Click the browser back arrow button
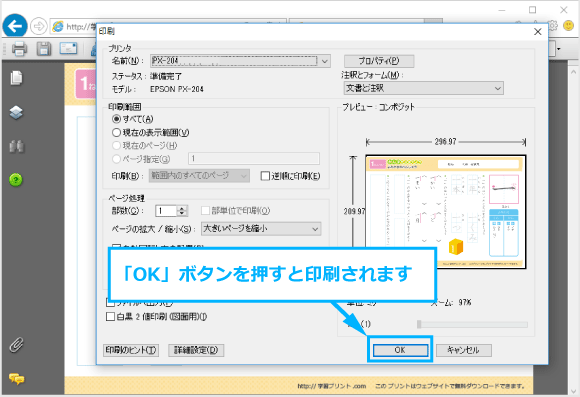The width and height of the screenshot is (580, 397). [x=15, y=27]
